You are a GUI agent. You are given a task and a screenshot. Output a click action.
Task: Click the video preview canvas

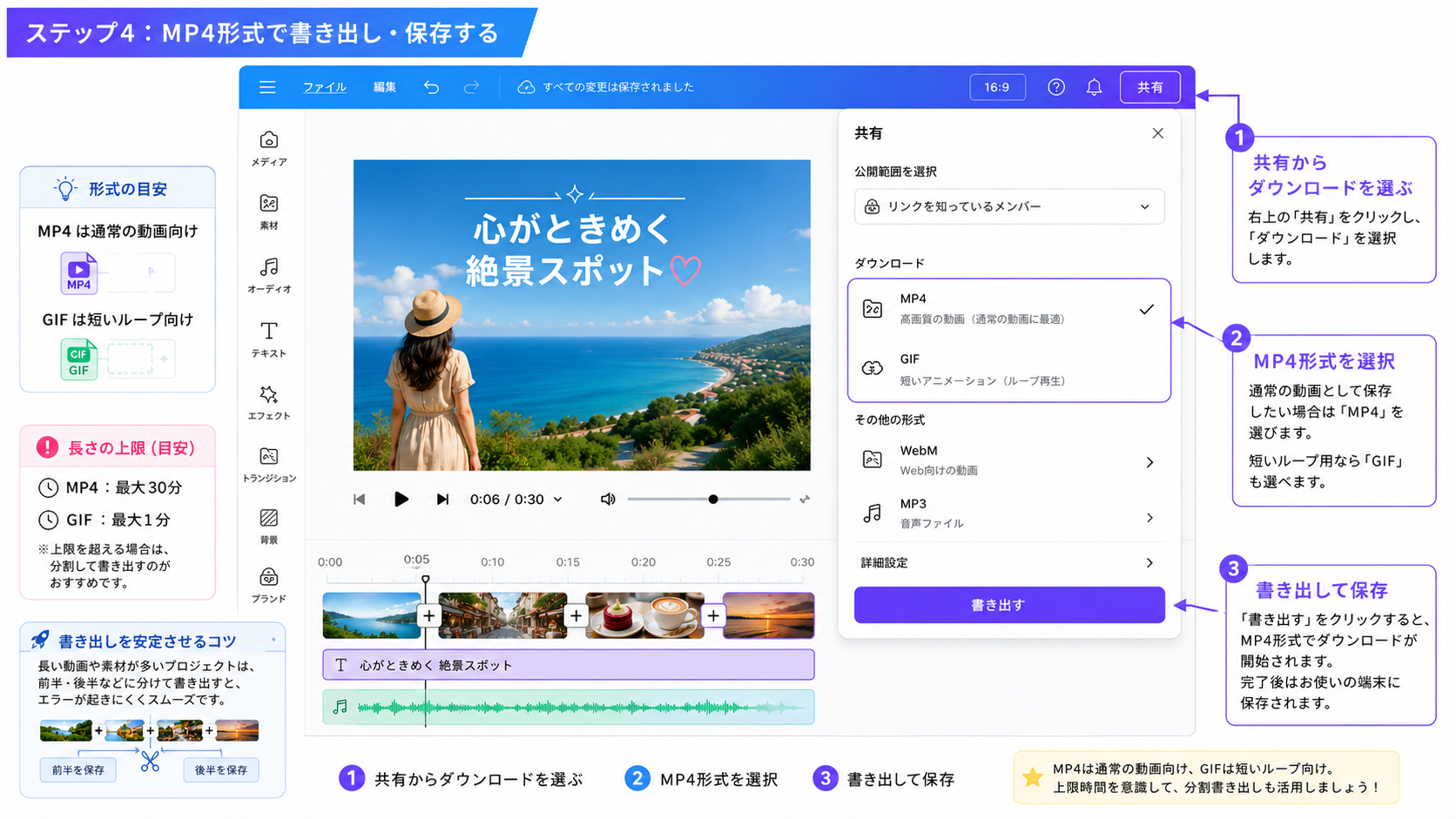point(582,315)
